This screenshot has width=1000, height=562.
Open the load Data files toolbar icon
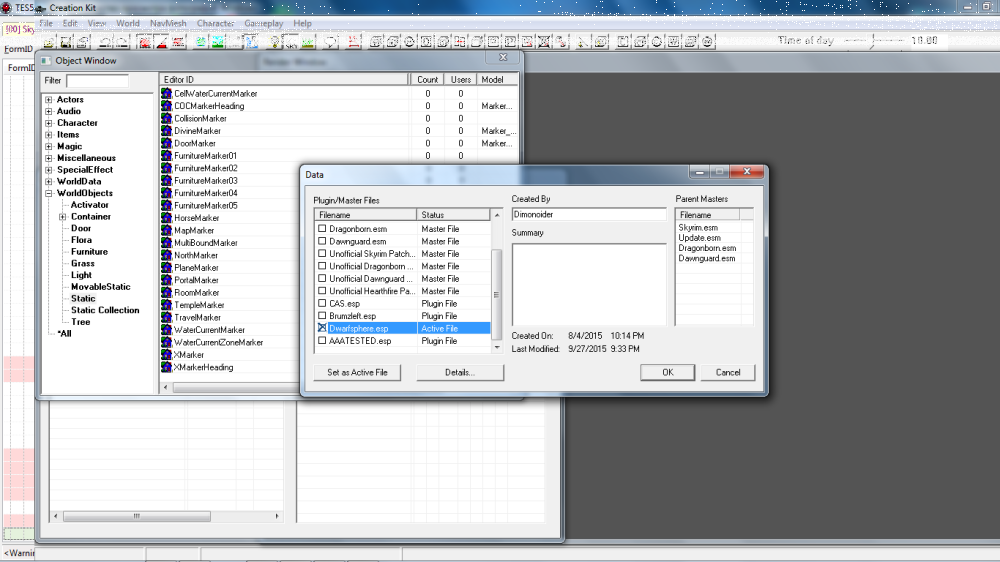coord(48,42)
